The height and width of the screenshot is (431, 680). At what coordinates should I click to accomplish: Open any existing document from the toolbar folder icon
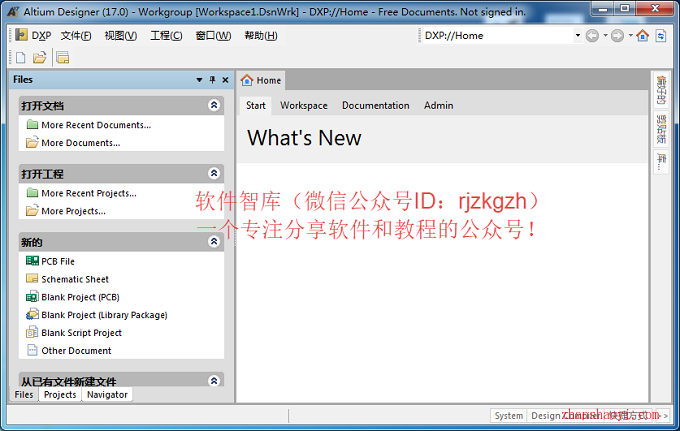tap(39, 58)
